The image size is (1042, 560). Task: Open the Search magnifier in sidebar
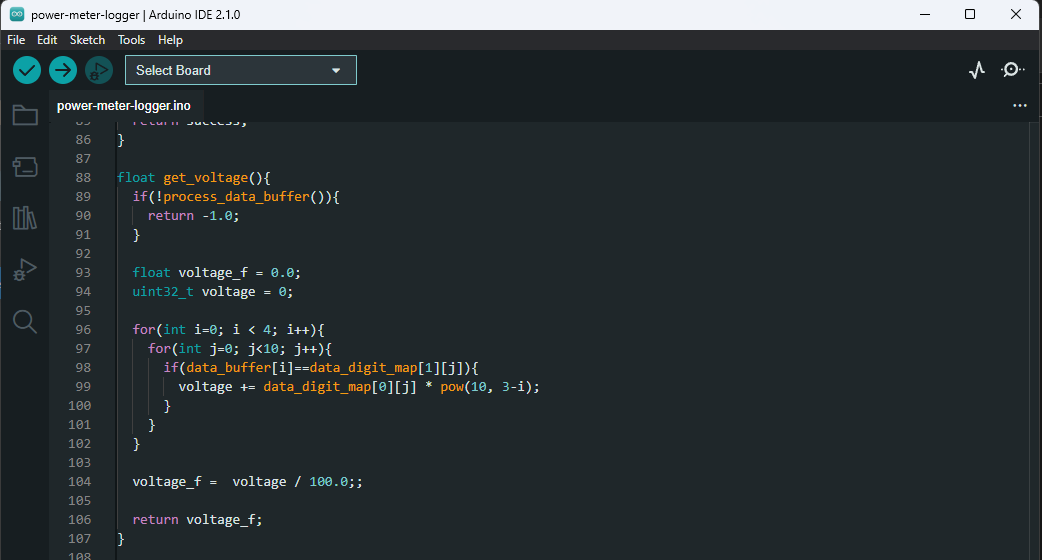[25, 321]
